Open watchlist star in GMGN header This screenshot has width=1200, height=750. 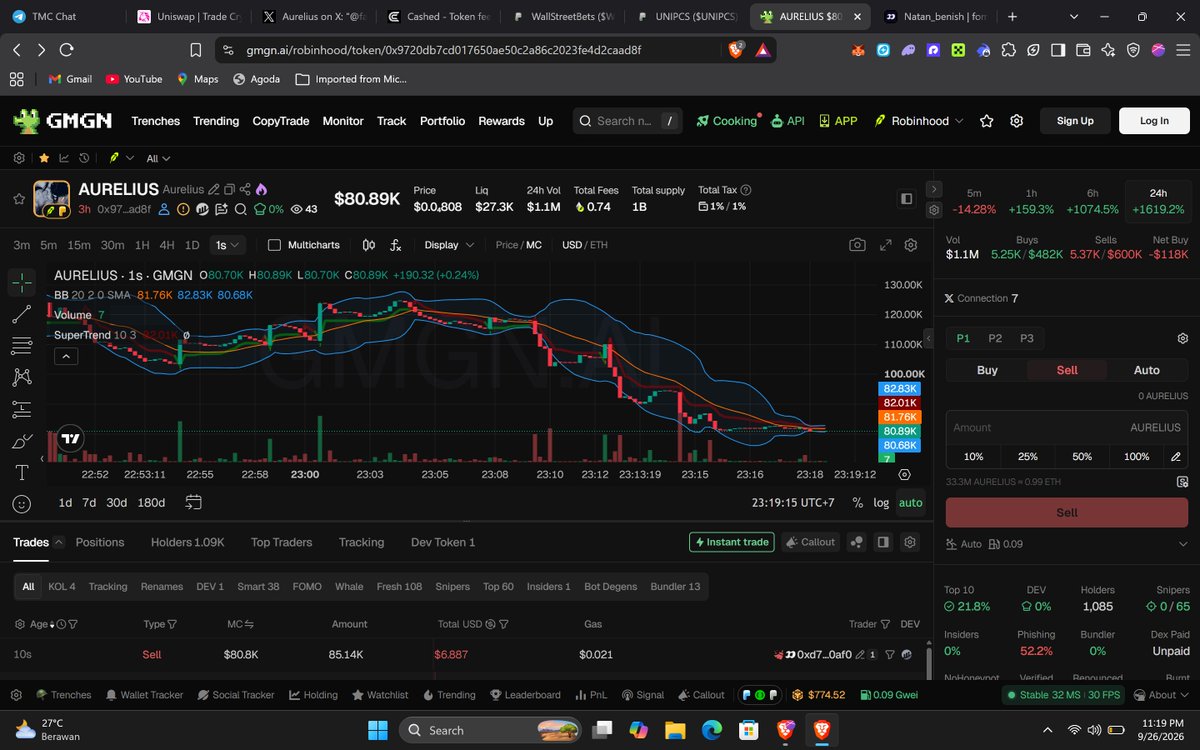pos(987,121)
